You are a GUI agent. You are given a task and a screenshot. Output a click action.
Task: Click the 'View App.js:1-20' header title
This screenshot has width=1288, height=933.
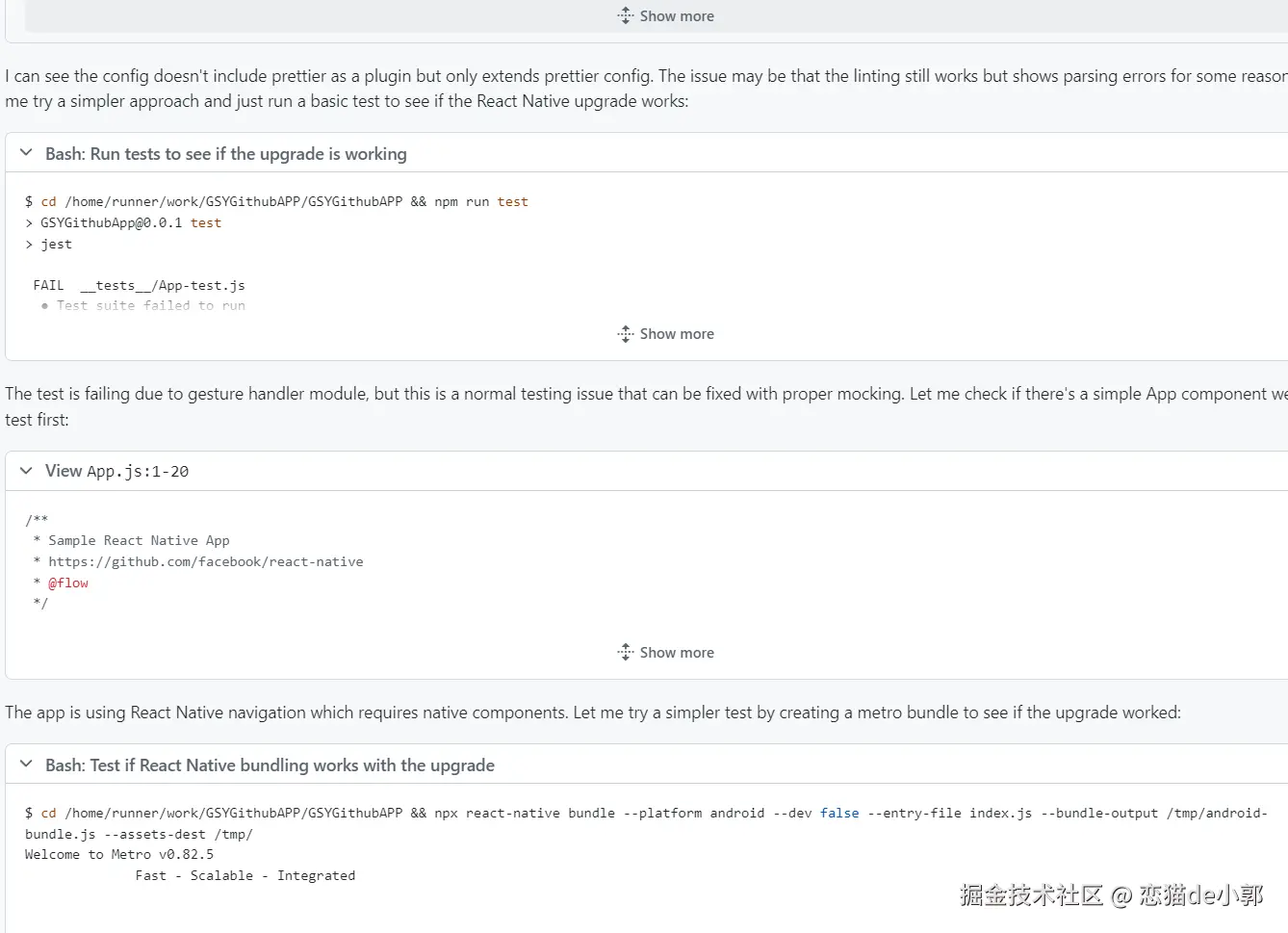point(116,471)
